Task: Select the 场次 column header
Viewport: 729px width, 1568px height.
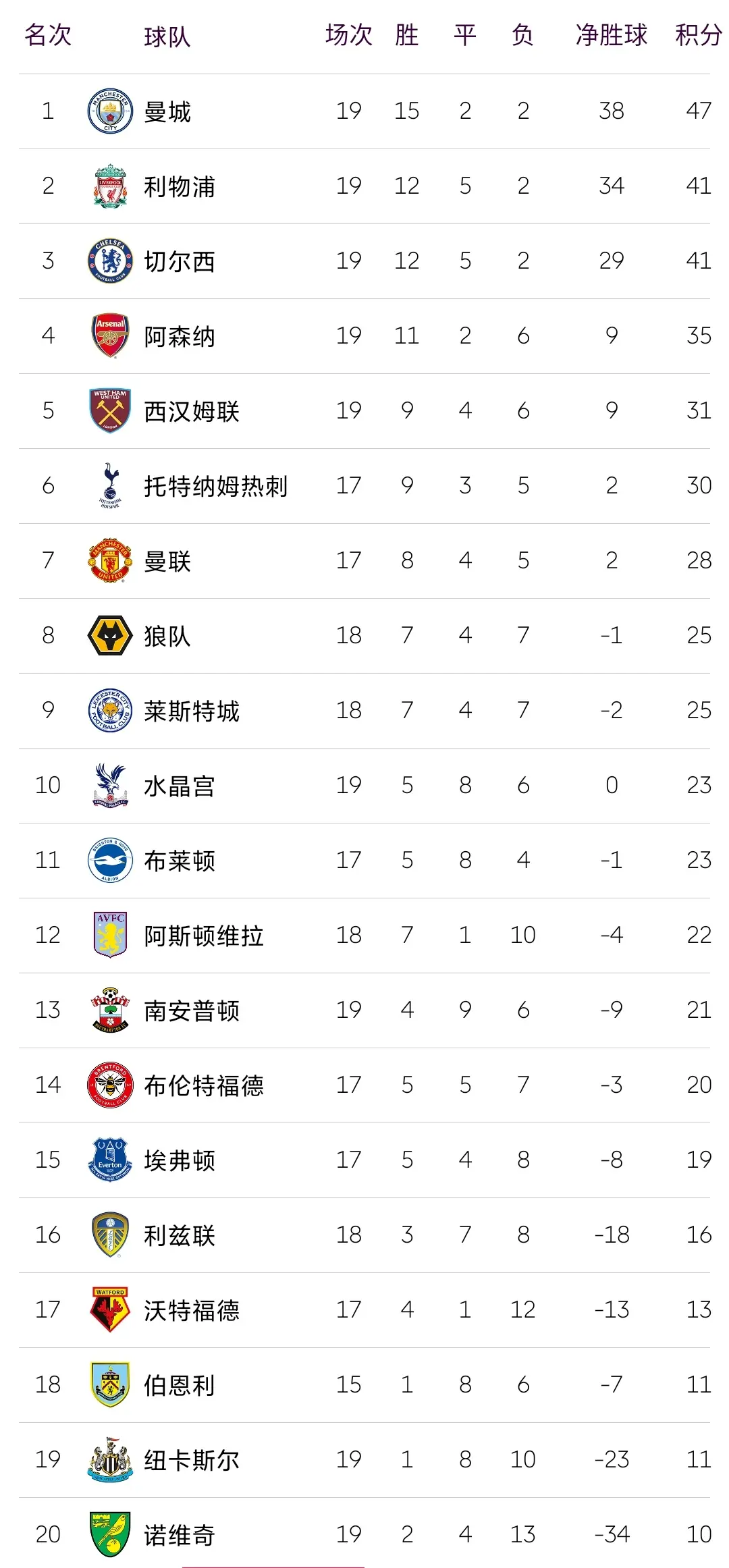Action: coord(348,35)
